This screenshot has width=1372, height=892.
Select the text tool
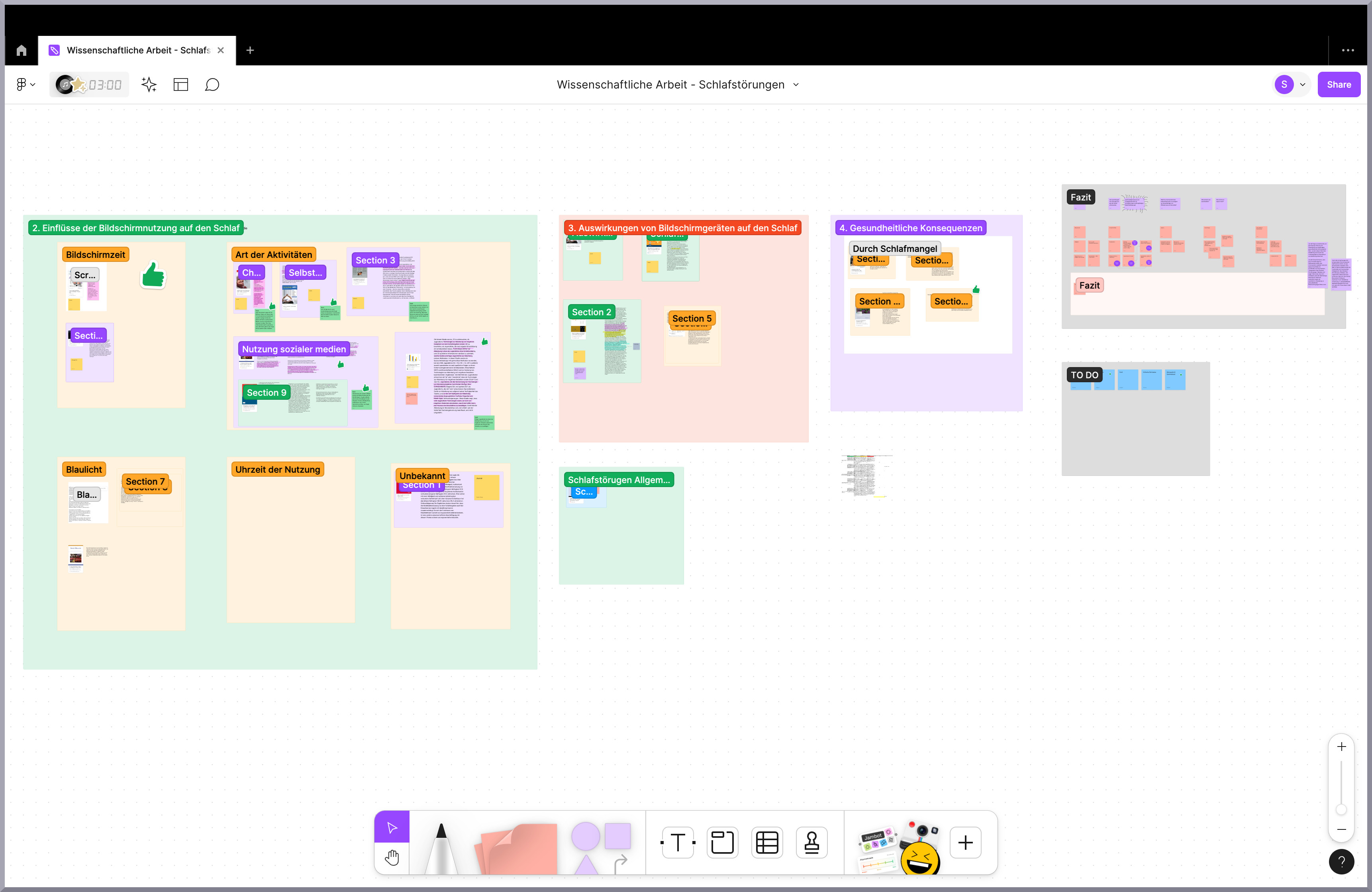click(678, 843)
